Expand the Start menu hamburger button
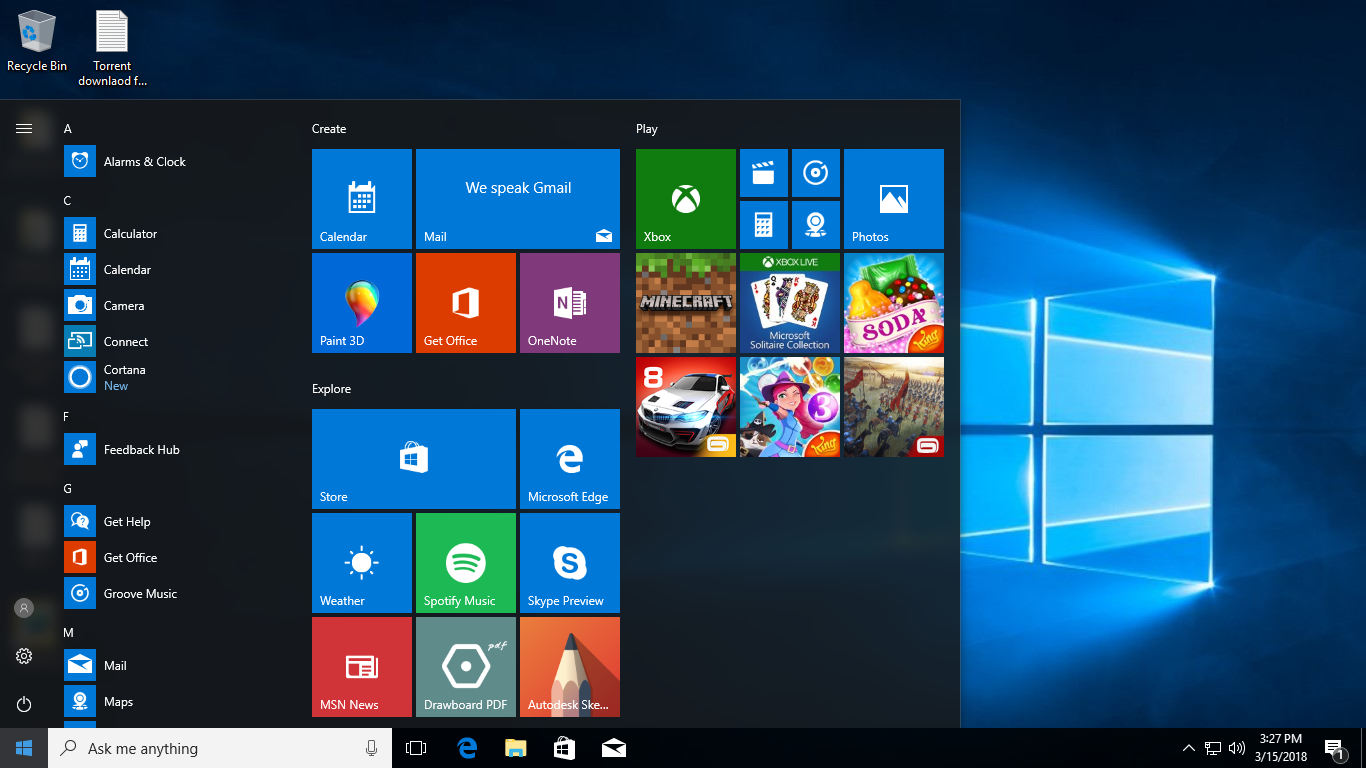1366x768 pixels. point(24,128)
